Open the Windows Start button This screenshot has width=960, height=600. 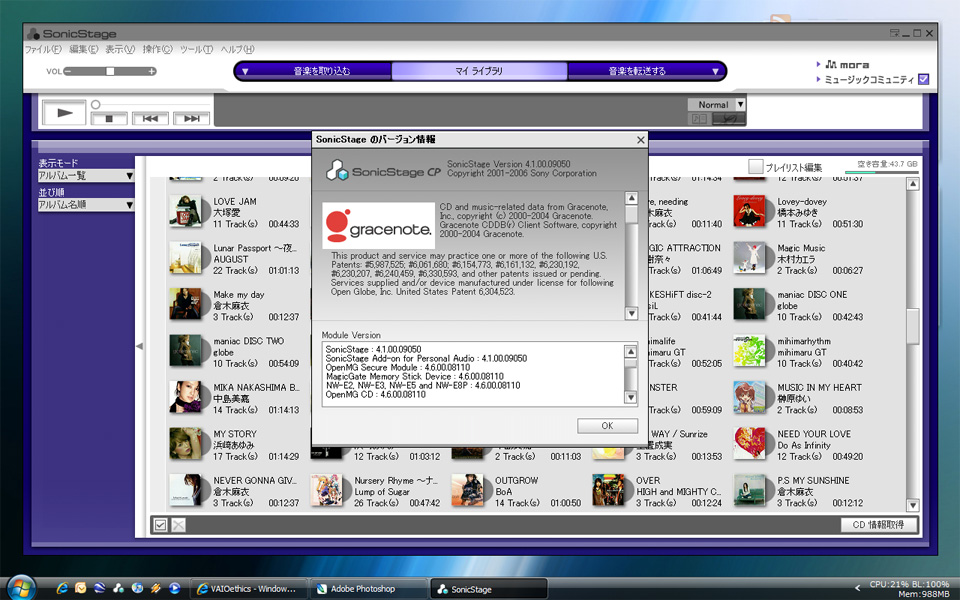21,589
